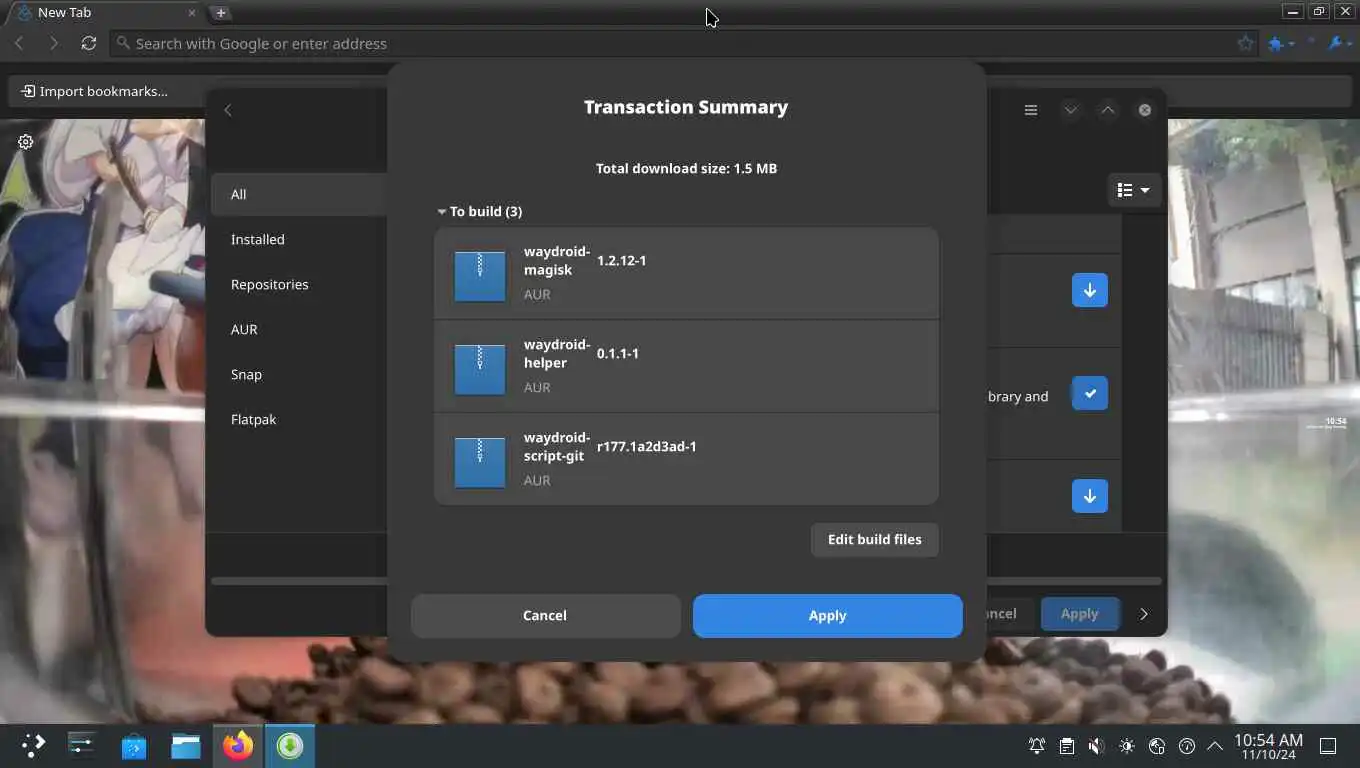The image size is (1360, 768).
Task: Select the waydroid-magisk package name
Action: point(556,261)
